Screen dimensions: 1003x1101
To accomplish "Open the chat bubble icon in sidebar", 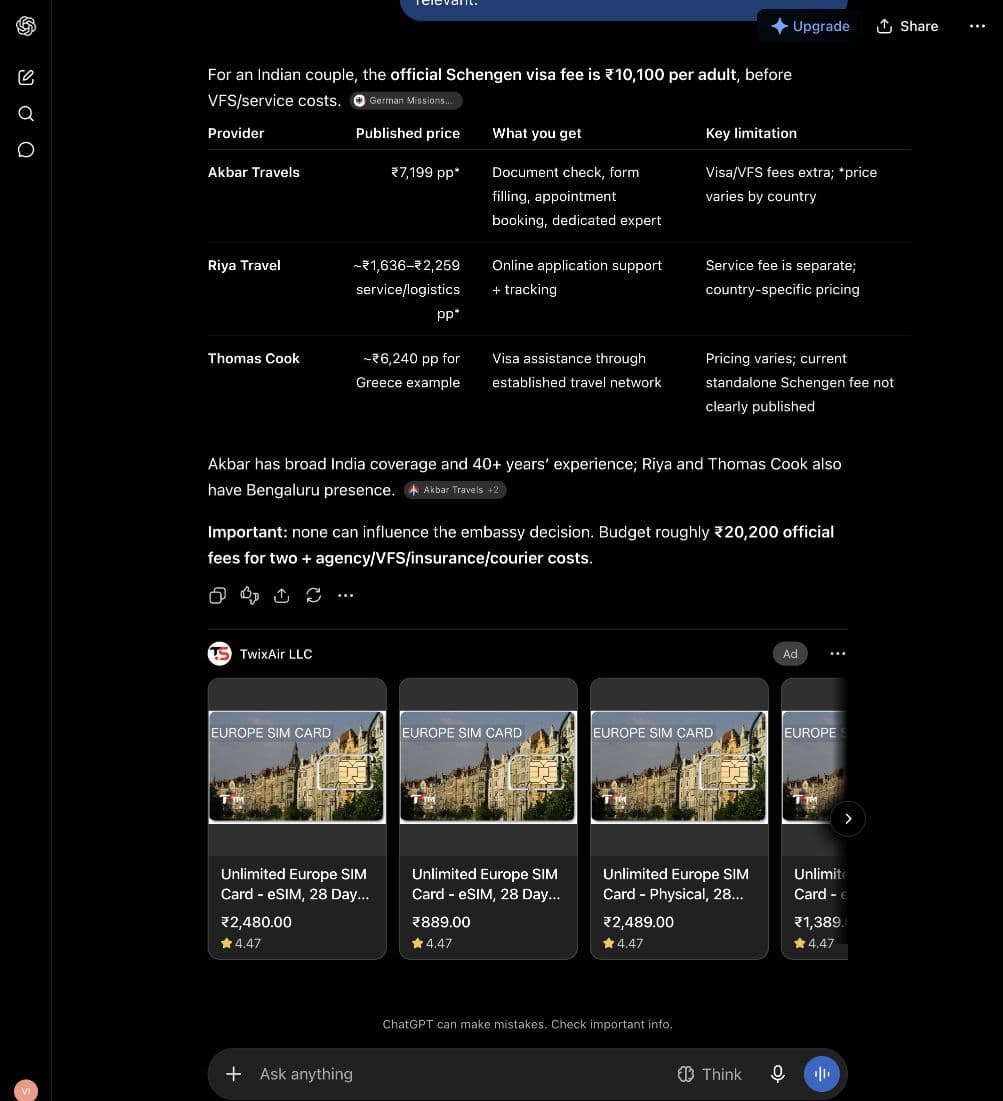I will click(26, 150).
